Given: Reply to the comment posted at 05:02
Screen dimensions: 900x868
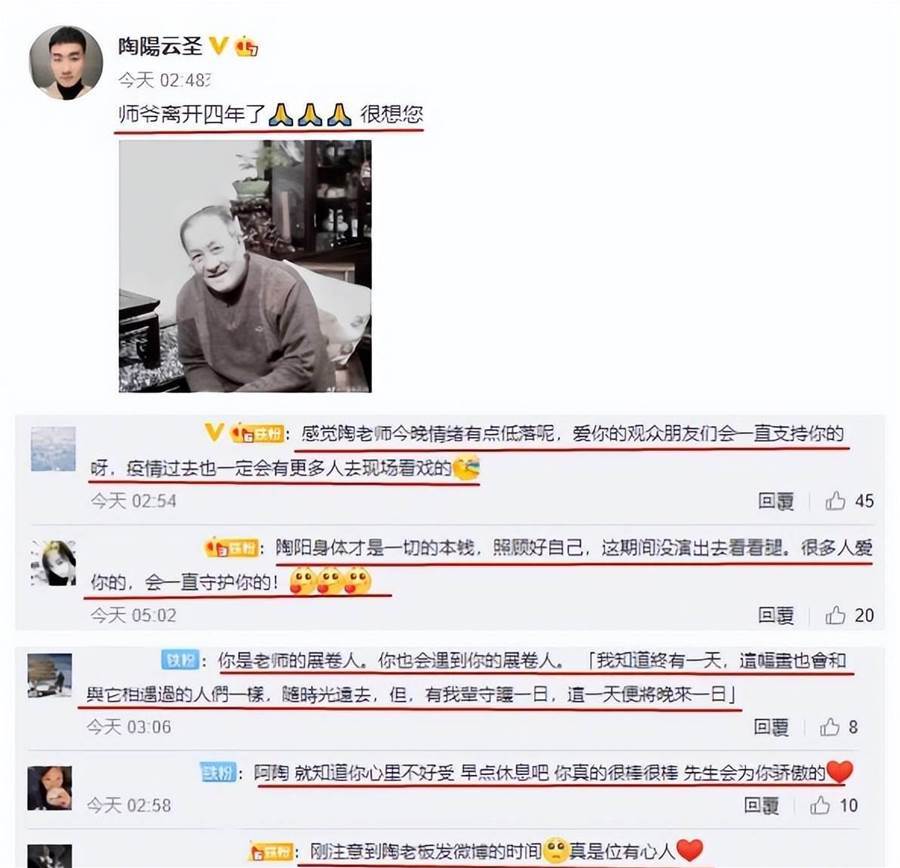Looking at the screenshot, I should point(776,615).
